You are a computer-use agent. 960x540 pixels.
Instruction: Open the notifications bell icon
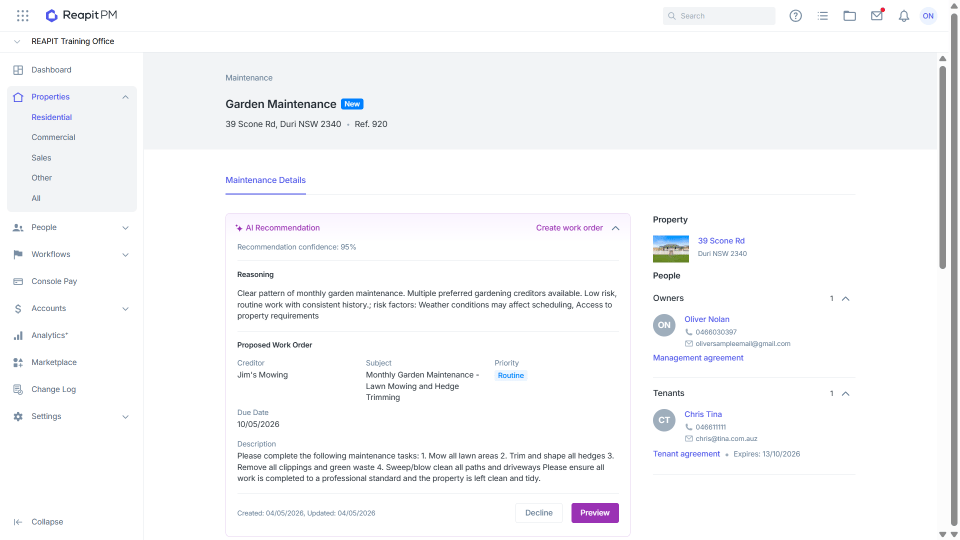[904, 16]
